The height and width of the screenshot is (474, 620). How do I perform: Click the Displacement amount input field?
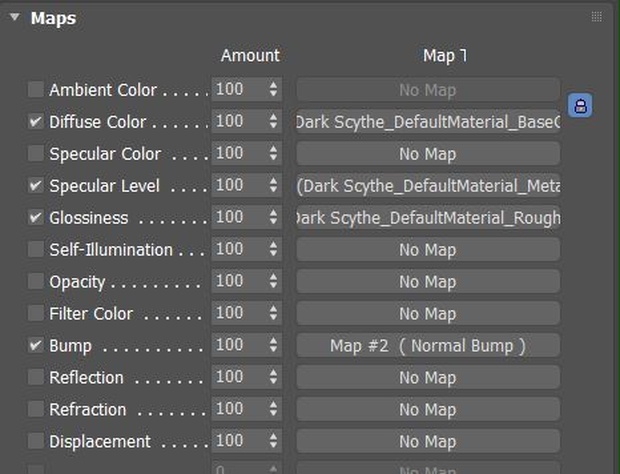(x=240, y=440)
